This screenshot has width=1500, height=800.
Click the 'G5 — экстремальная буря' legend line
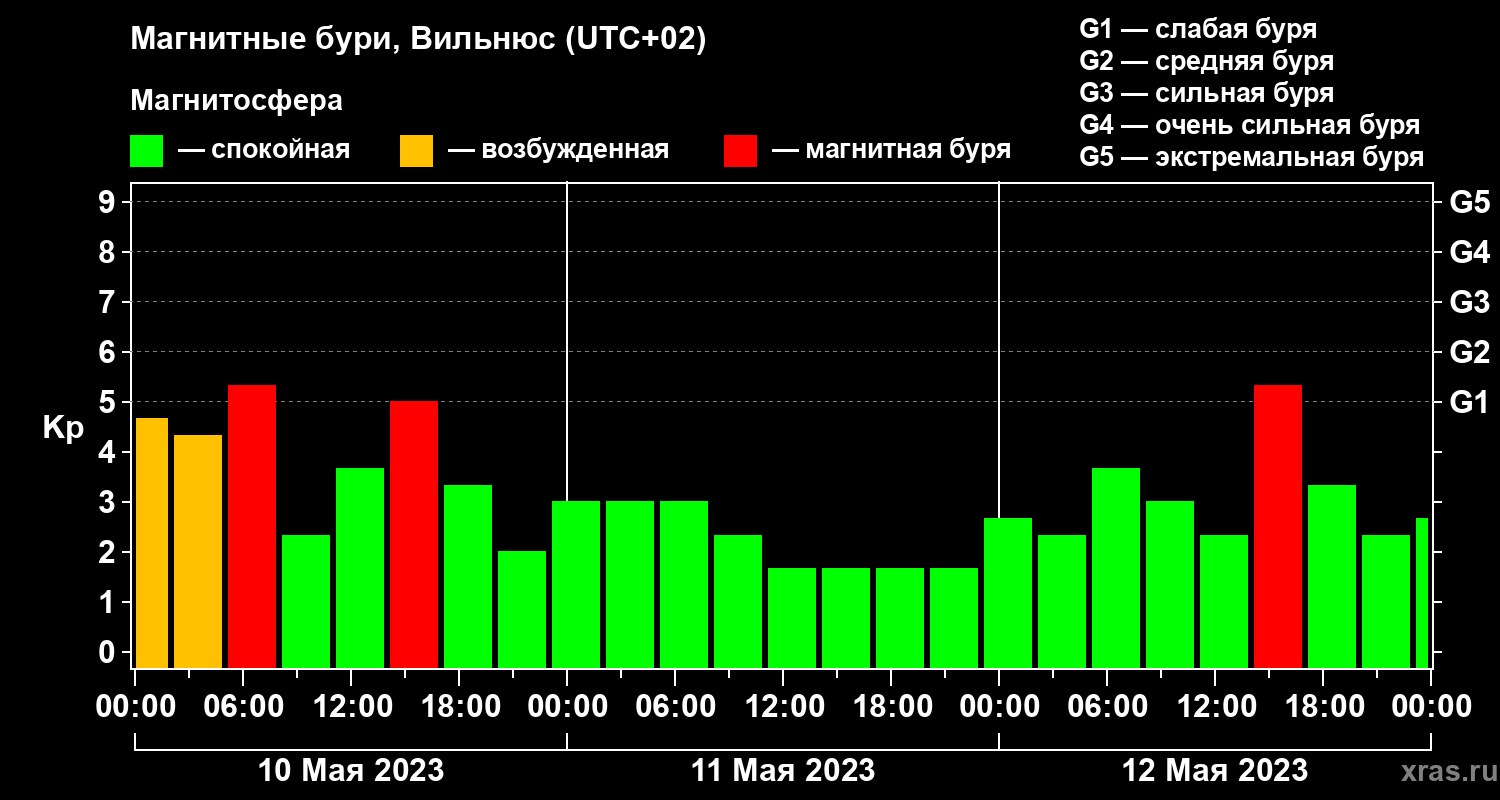1252,158
